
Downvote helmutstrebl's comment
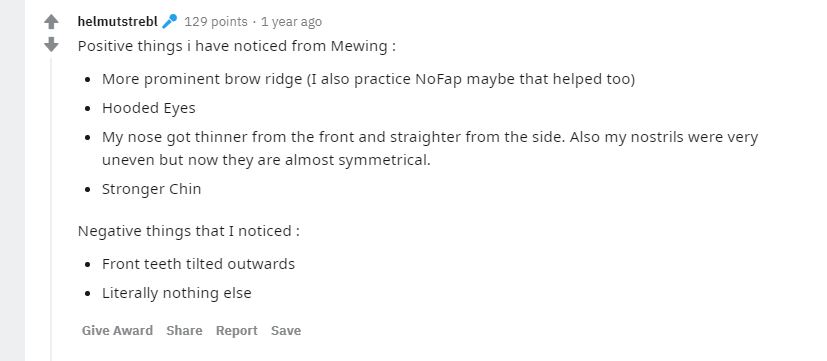(x=51, y=44)
